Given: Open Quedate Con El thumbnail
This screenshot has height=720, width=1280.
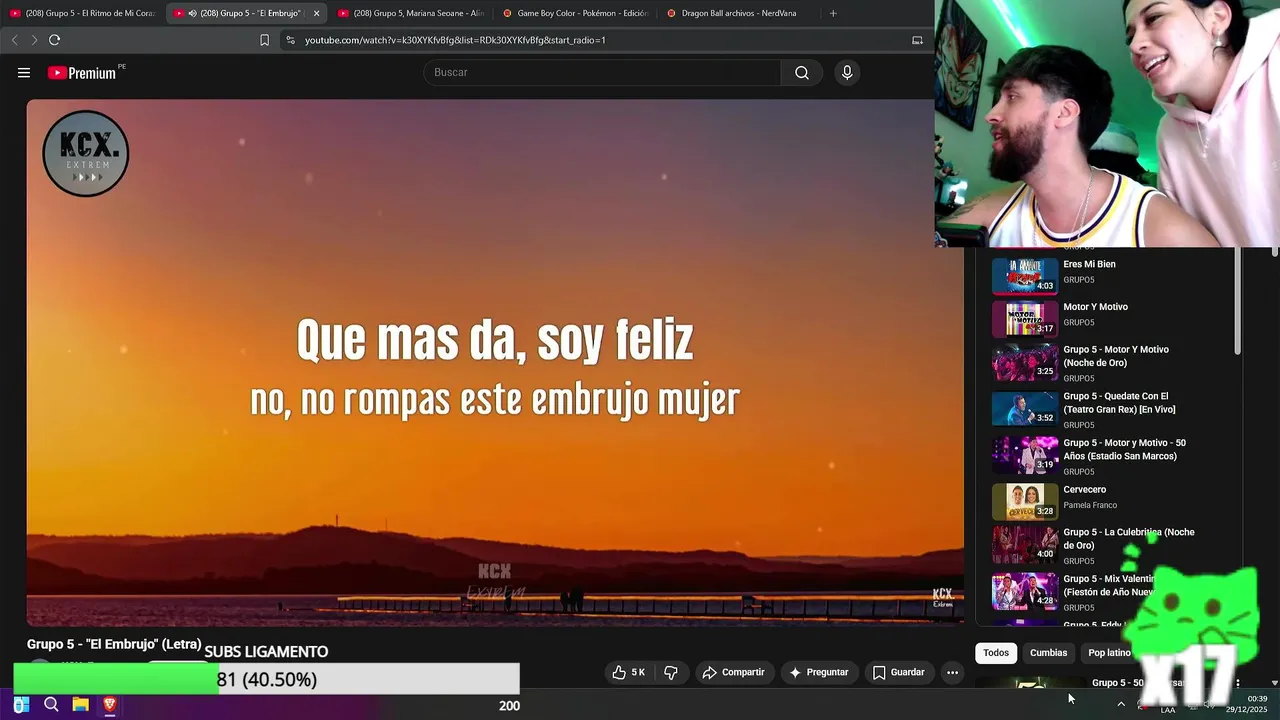Looking at the screenshot, I should (1025, 409).
